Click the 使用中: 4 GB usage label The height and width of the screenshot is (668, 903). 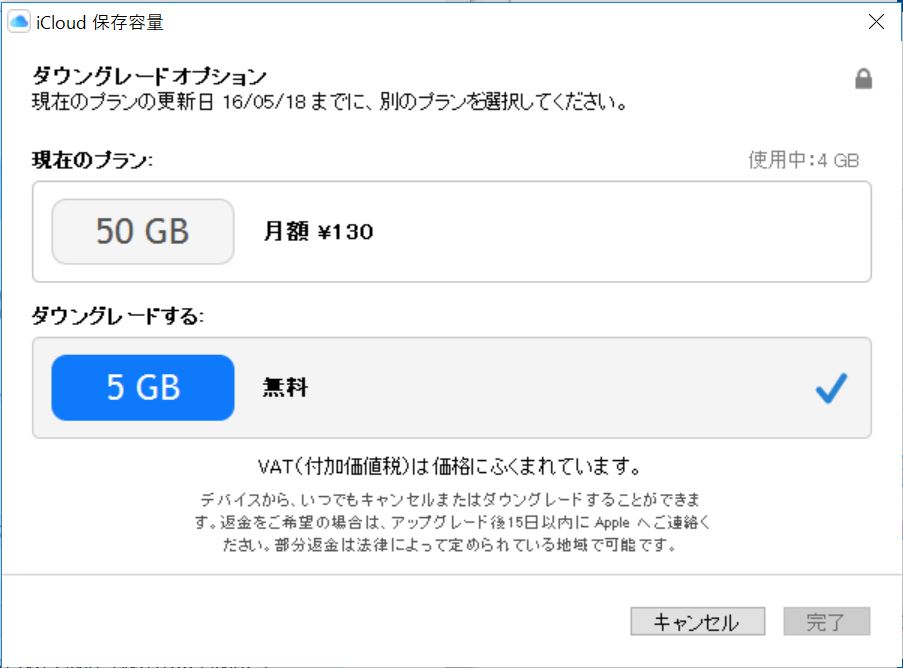point(803,160)
